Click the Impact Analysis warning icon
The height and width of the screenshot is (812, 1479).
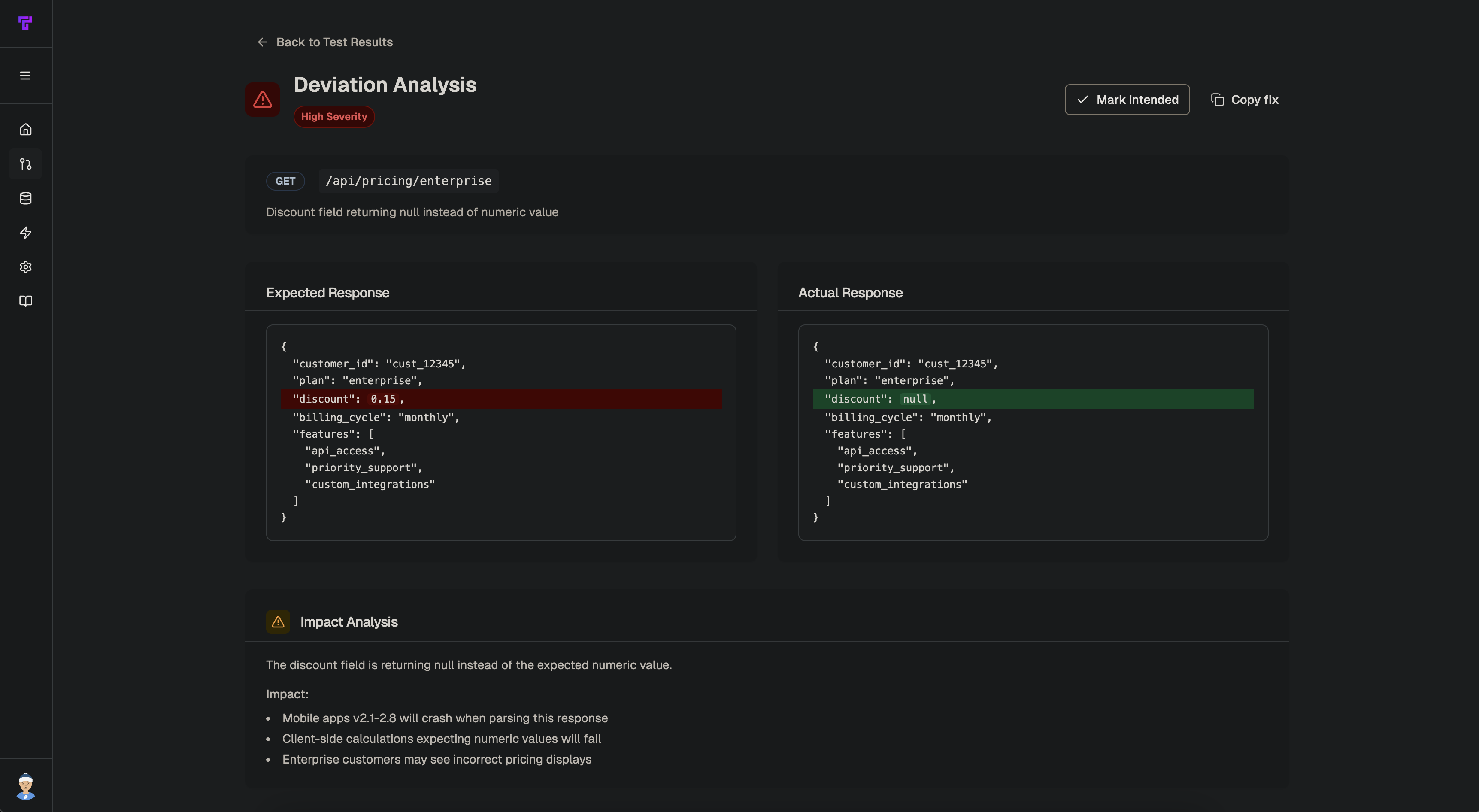coord(278,621)
